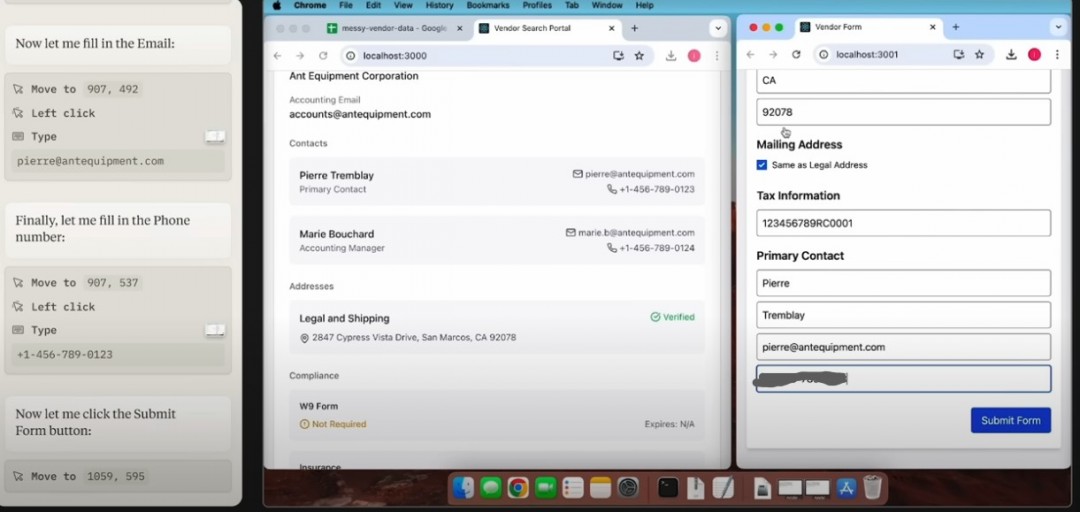Open profile avatar in Vendor Form window
Screen dimensions: 1080x512
pyautogui.click(x=1034, y=54)
